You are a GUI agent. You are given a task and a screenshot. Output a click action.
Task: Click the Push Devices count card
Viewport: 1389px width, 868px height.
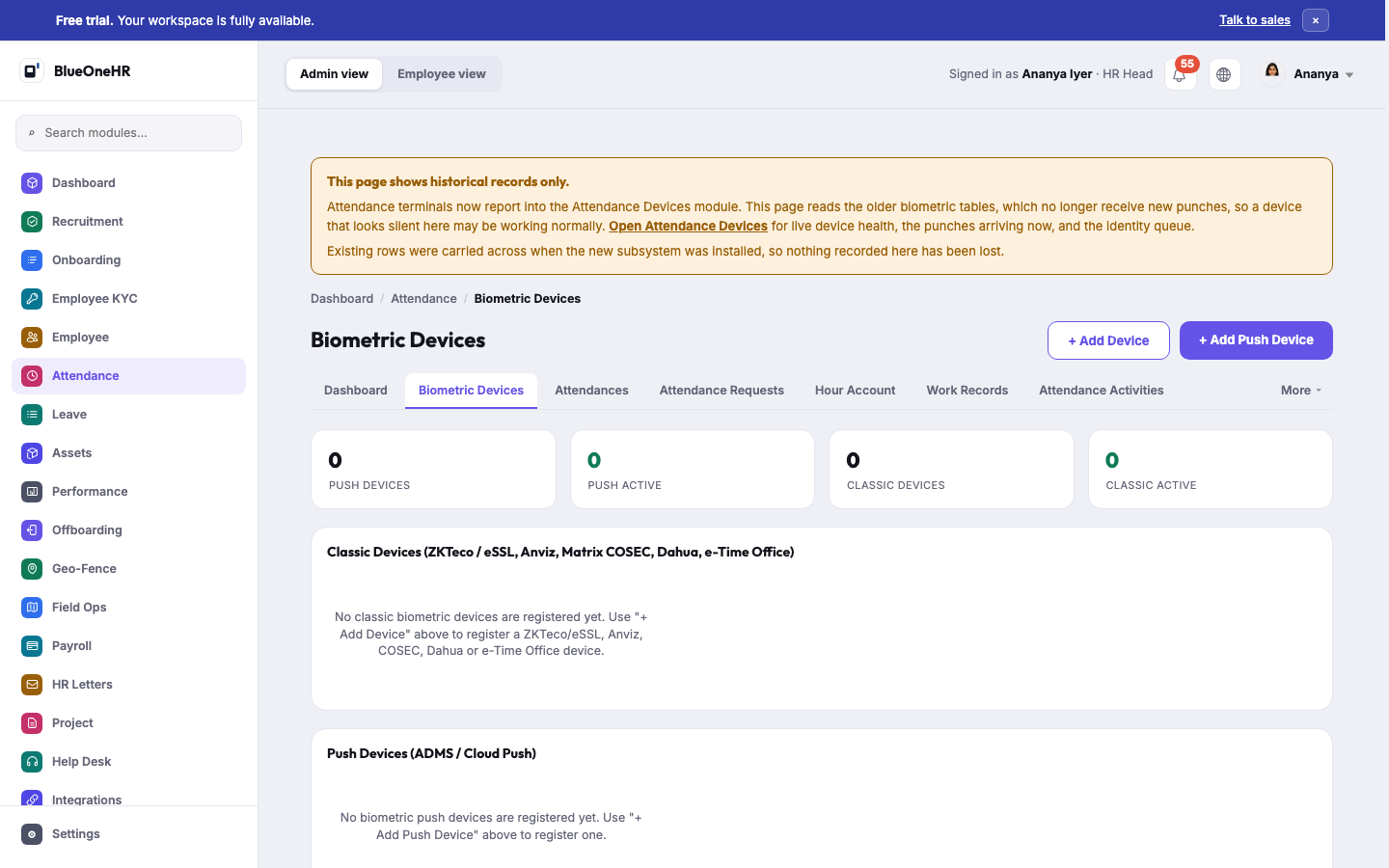(433, 470)
